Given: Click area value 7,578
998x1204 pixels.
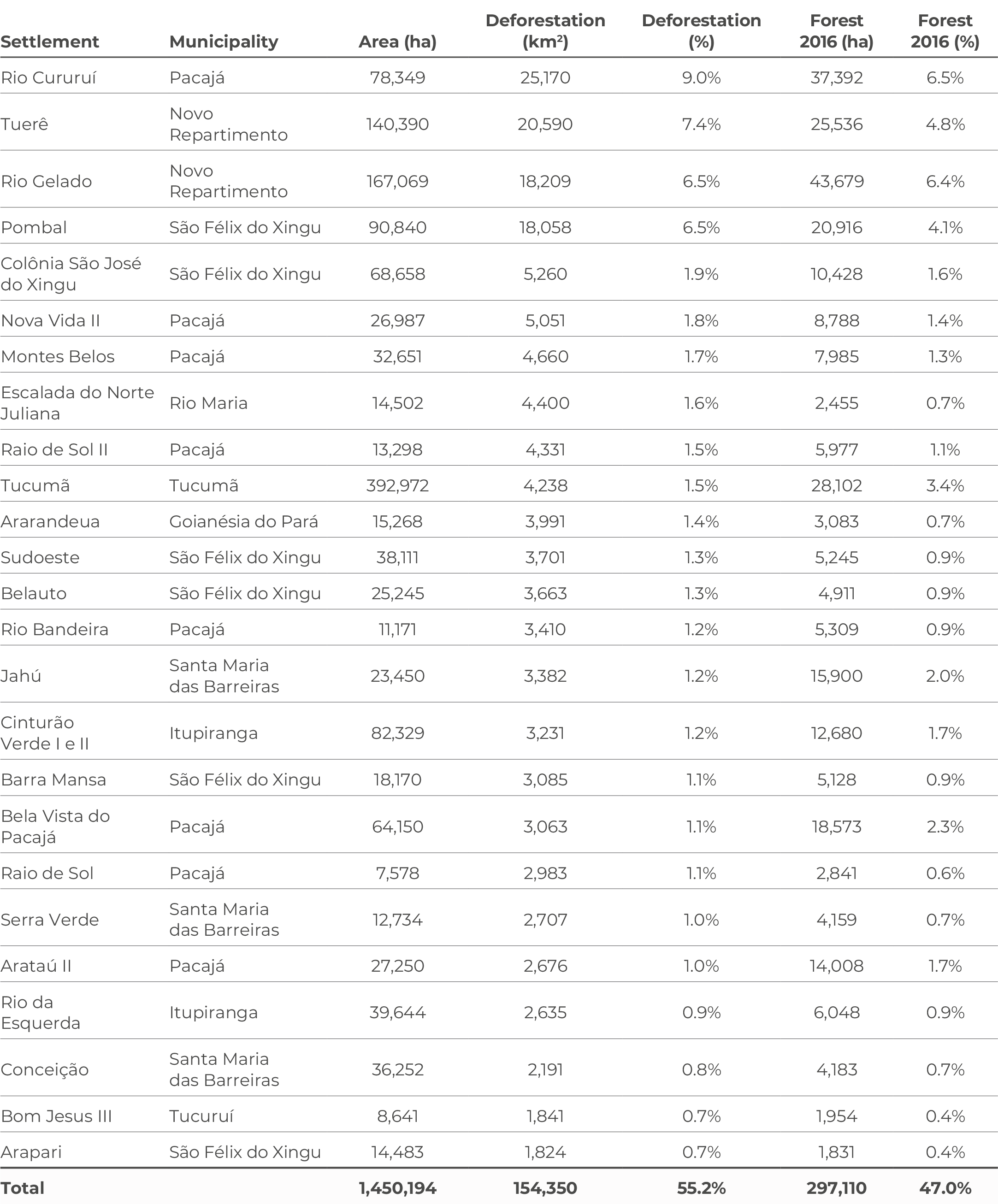Looking at the screenshot, I should [x=397, y=873].
